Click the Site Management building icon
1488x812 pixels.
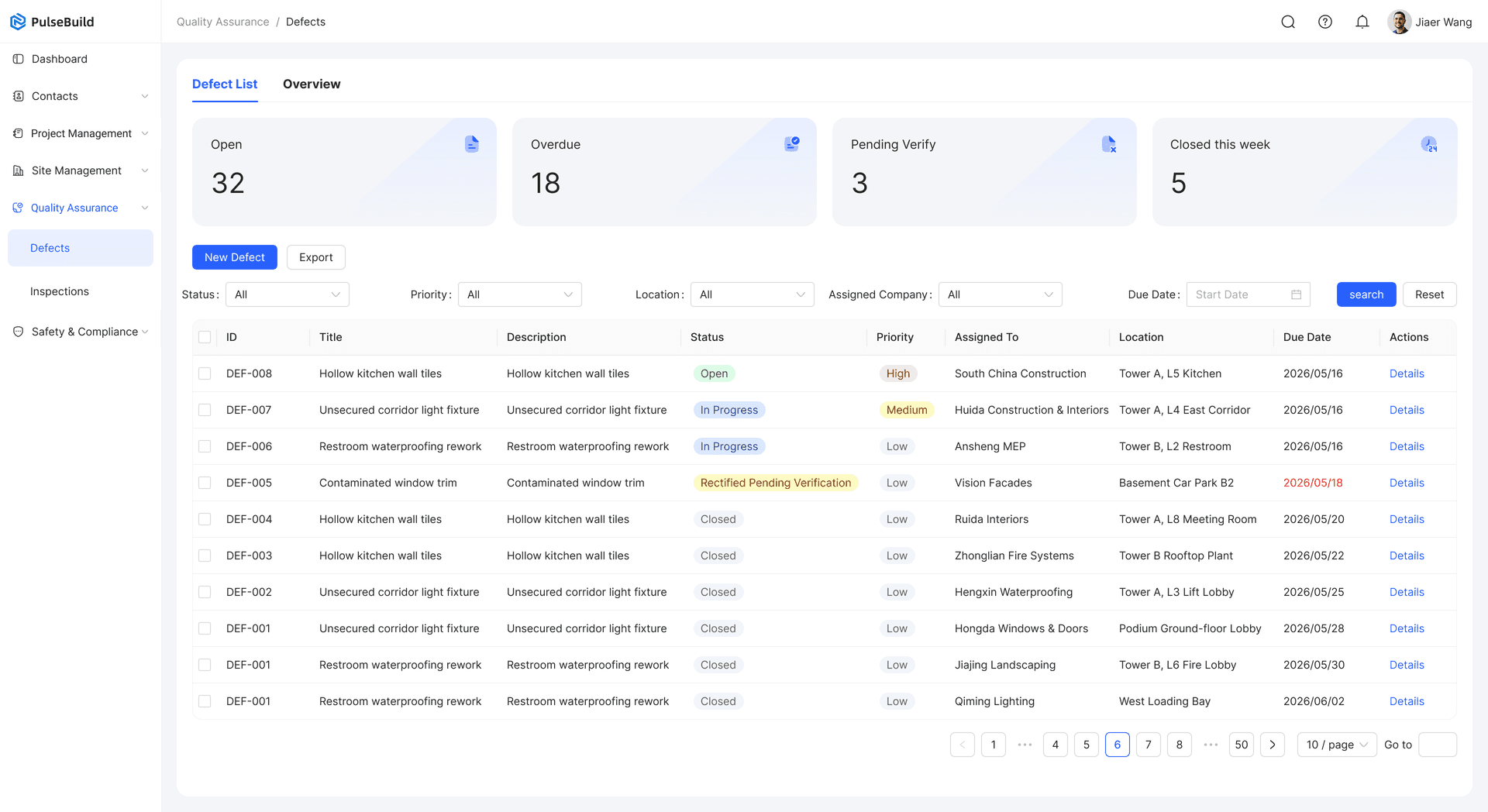point(19,170)
